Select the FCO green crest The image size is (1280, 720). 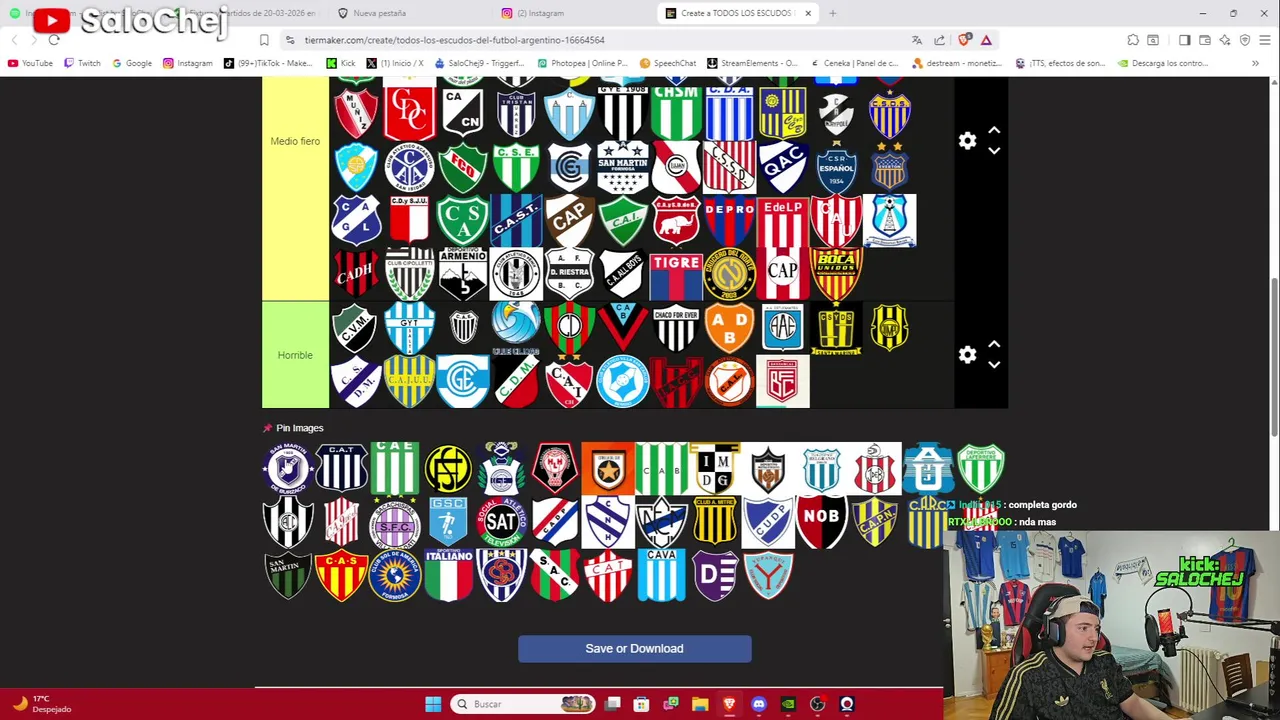coord(463,167)
